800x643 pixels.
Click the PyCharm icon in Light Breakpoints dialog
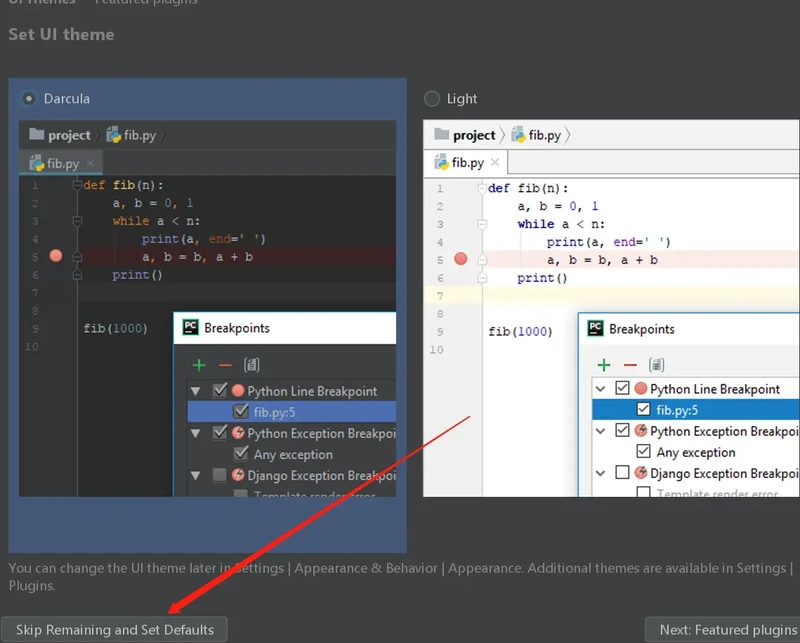(x=594, y=328)
